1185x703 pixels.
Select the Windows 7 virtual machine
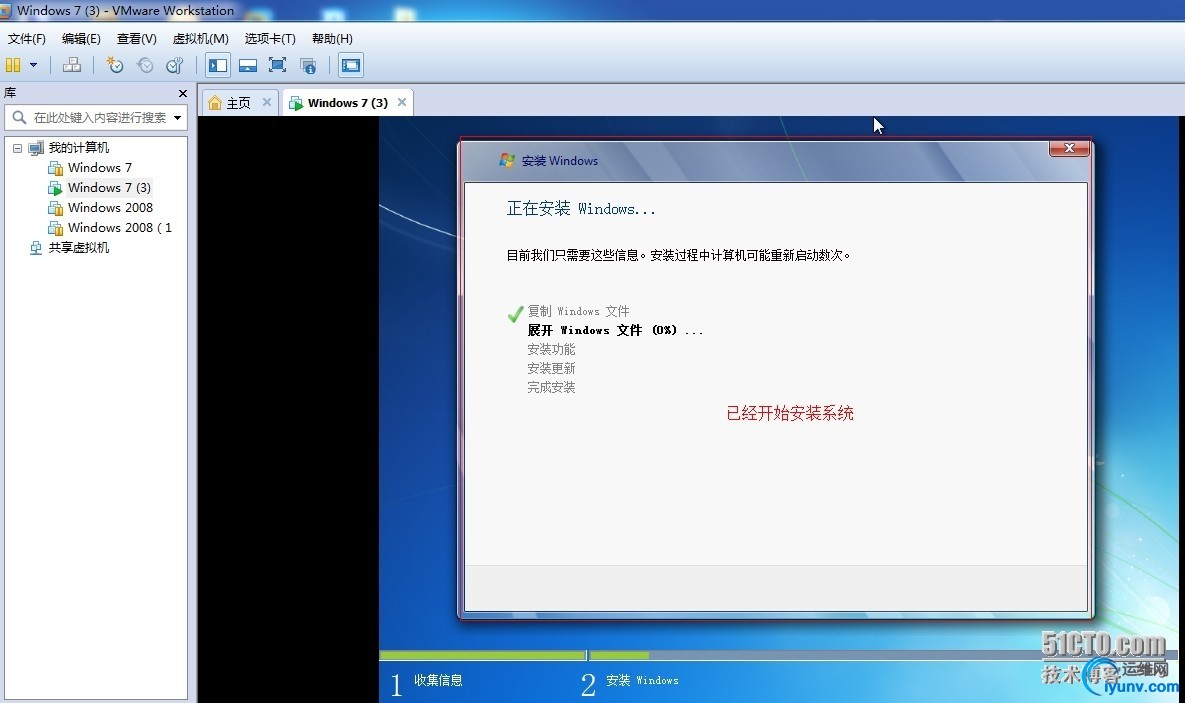100,167
